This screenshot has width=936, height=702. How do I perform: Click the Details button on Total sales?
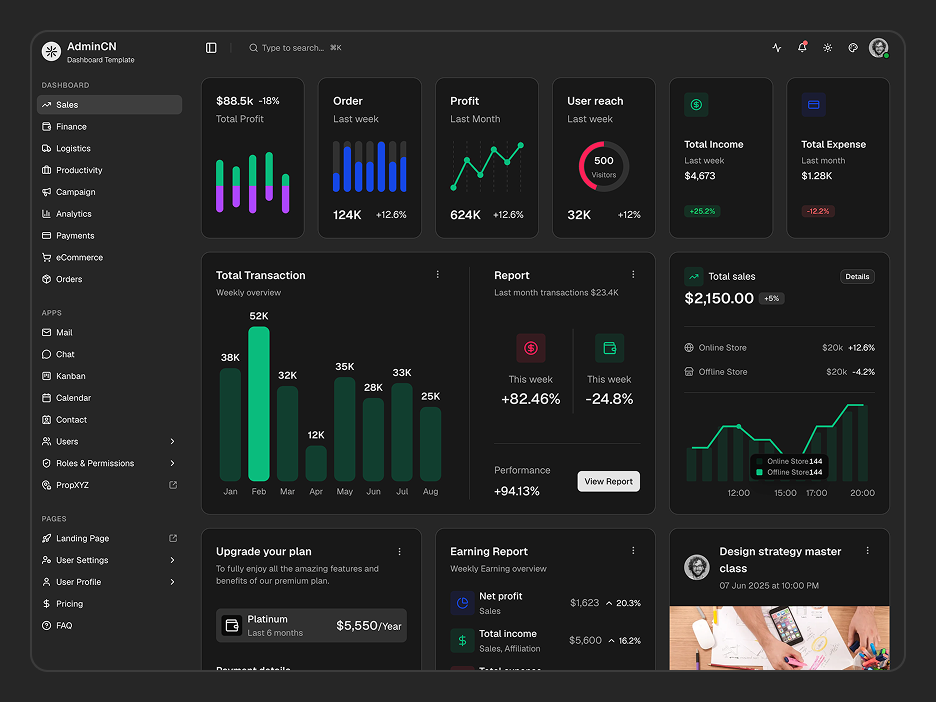tap(857, 276)
